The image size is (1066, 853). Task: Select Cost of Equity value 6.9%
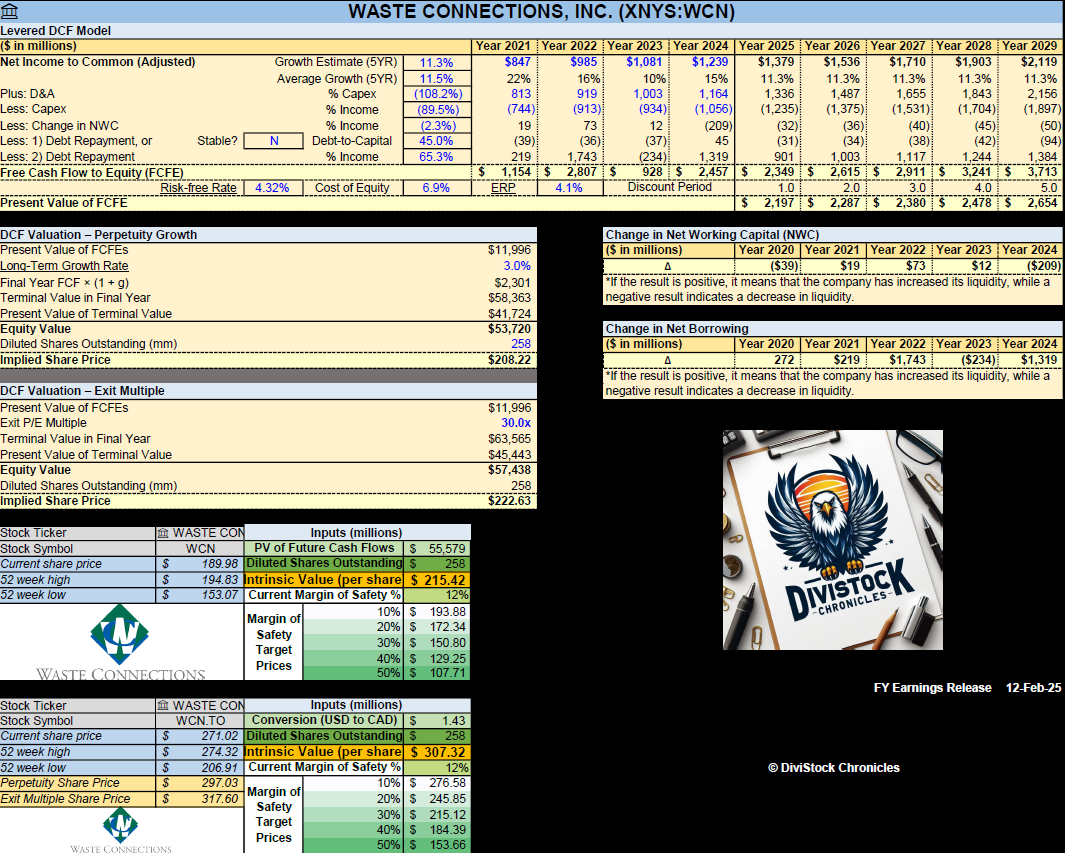[436, 188]
